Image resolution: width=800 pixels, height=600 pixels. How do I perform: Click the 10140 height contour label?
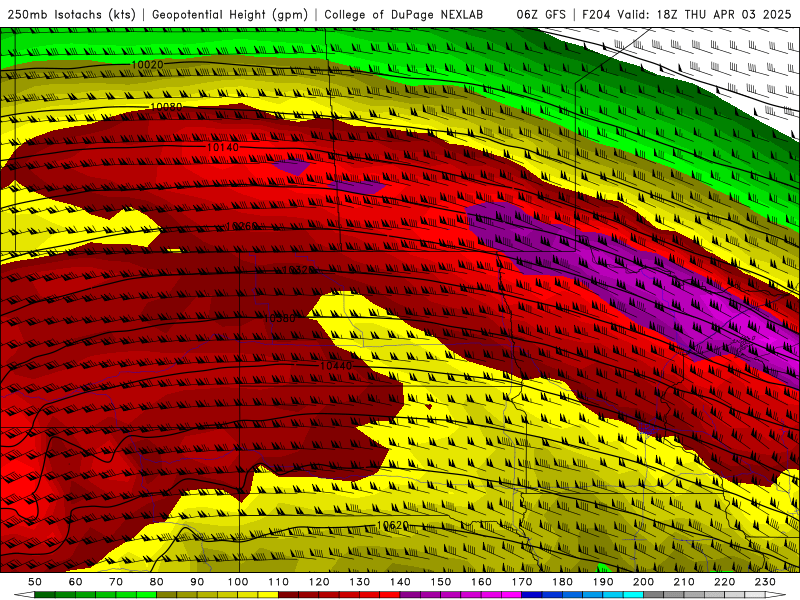click(222, 147)
